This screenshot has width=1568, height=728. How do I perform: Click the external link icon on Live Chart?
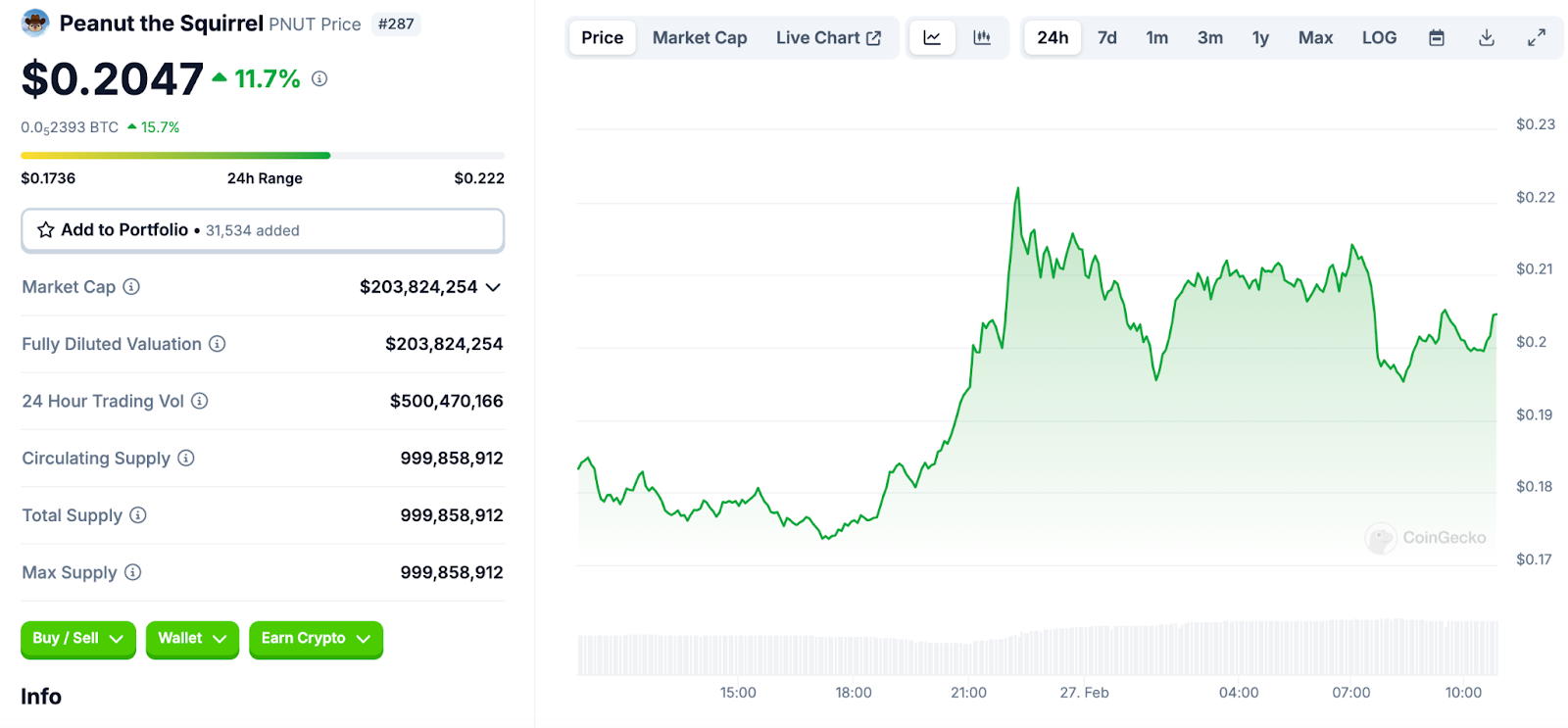tap(874, 38)
